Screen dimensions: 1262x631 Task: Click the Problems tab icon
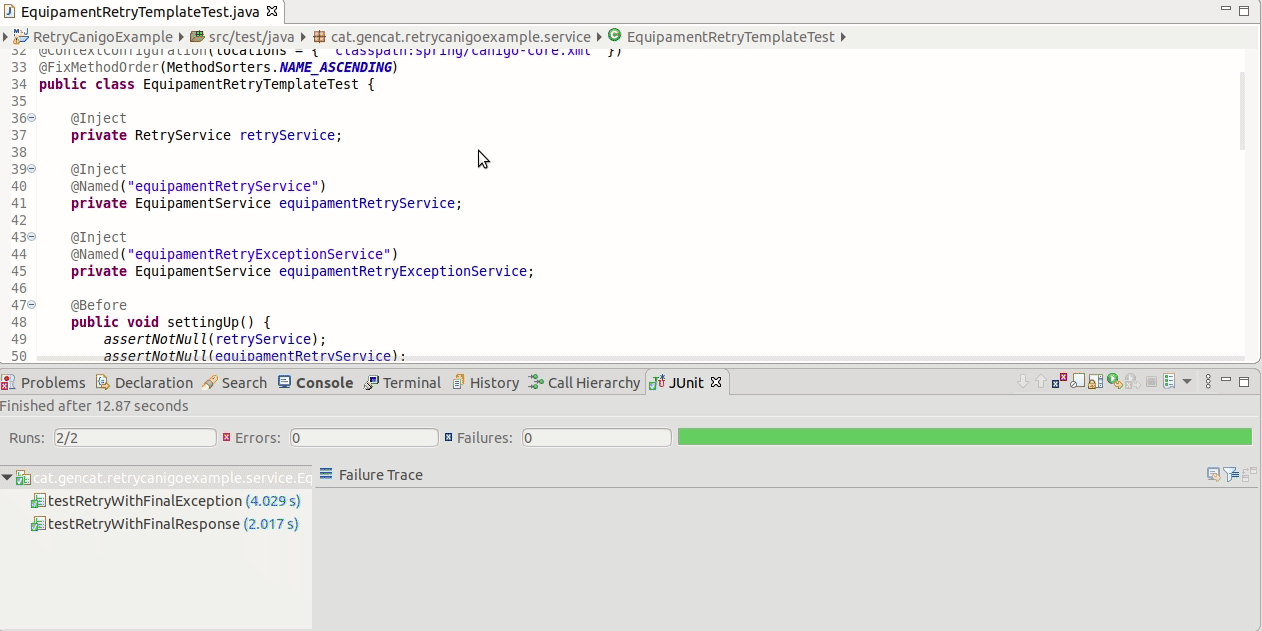click(8, 383)
